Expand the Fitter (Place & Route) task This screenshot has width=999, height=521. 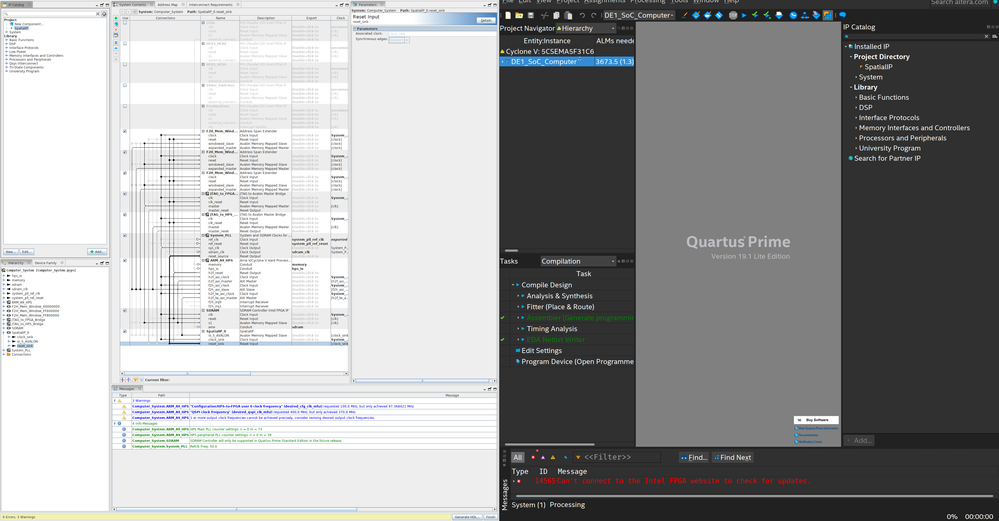518,307
